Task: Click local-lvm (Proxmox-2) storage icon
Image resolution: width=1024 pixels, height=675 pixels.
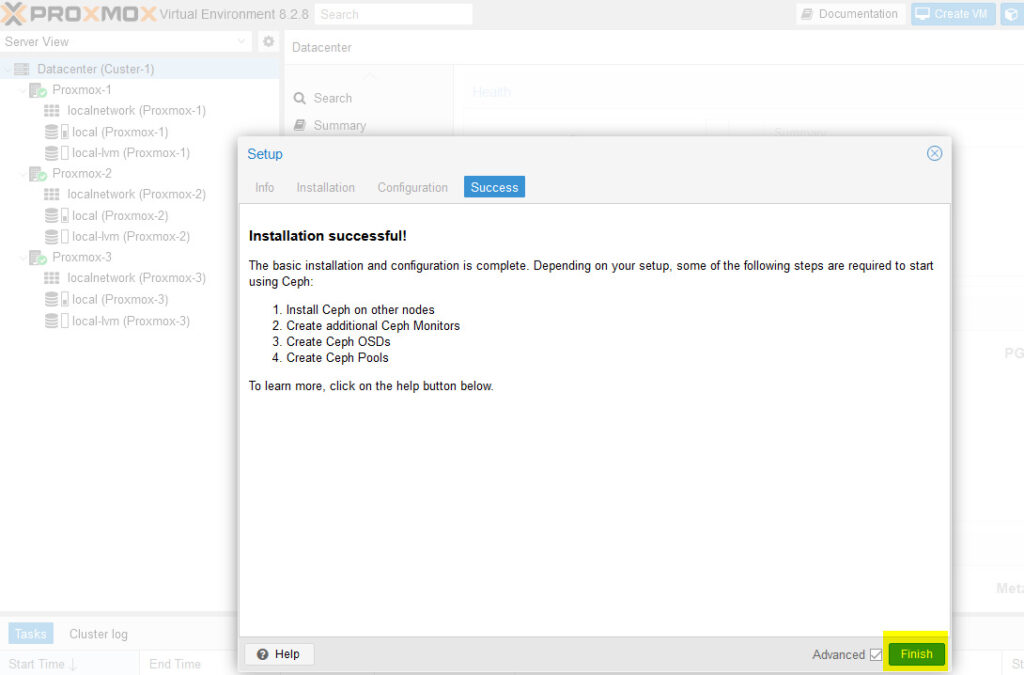Action: [57, 236]
